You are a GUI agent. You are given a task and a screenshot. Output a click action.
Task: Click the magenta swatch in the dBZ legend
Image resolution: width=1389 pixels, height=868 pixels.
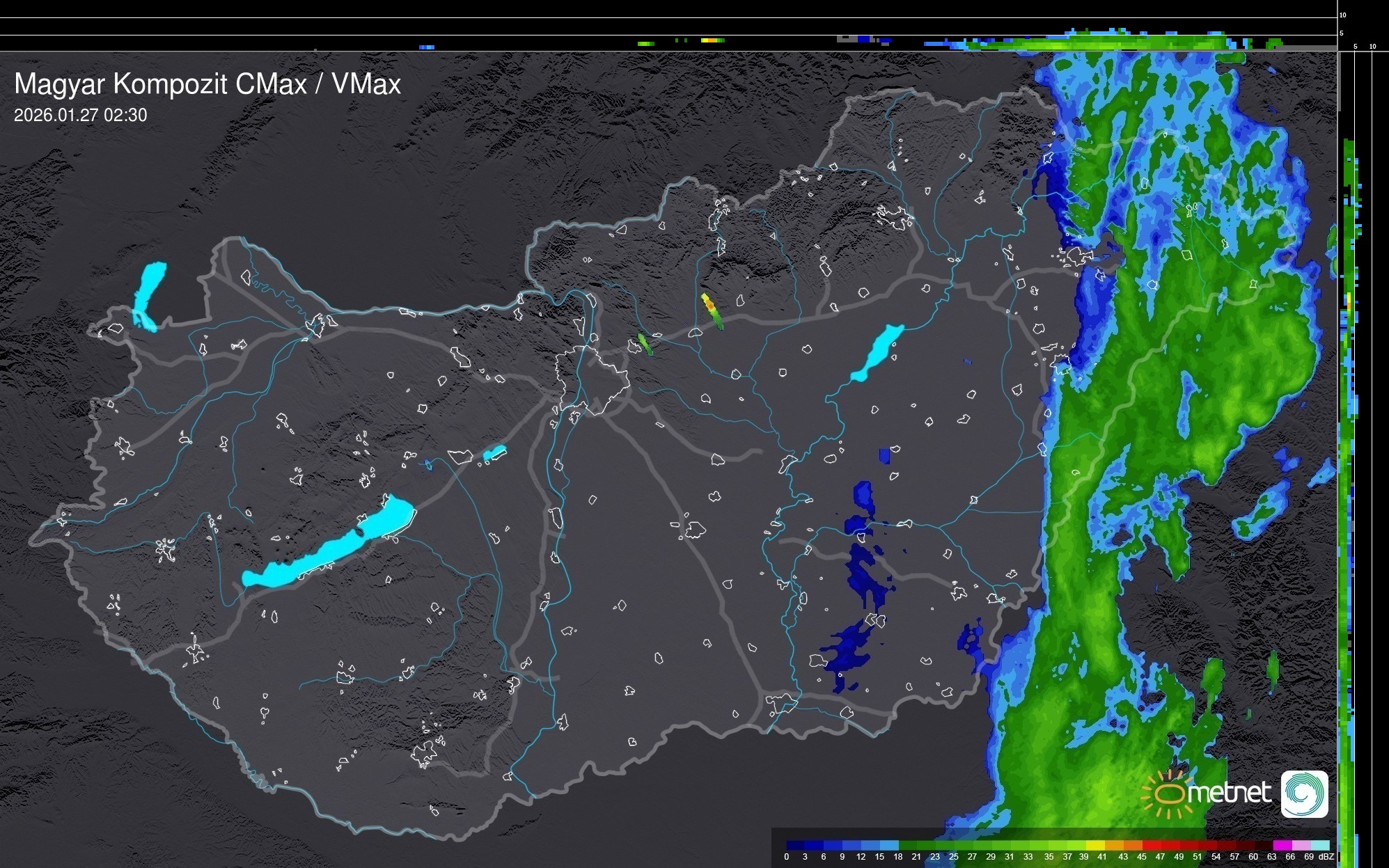[1282, 846]
